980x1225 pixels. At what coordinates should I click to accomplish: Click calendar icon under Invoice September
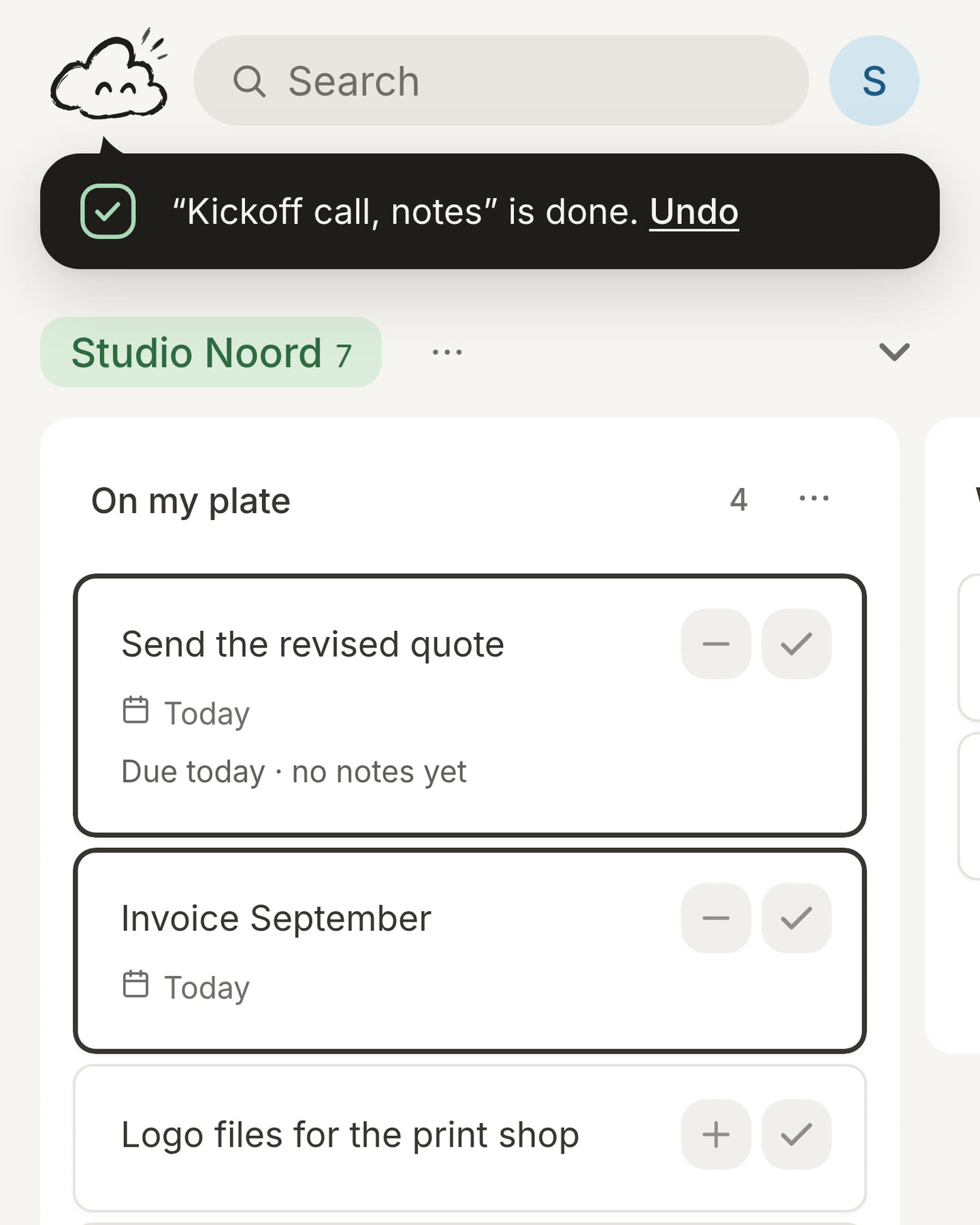[135, 984]
